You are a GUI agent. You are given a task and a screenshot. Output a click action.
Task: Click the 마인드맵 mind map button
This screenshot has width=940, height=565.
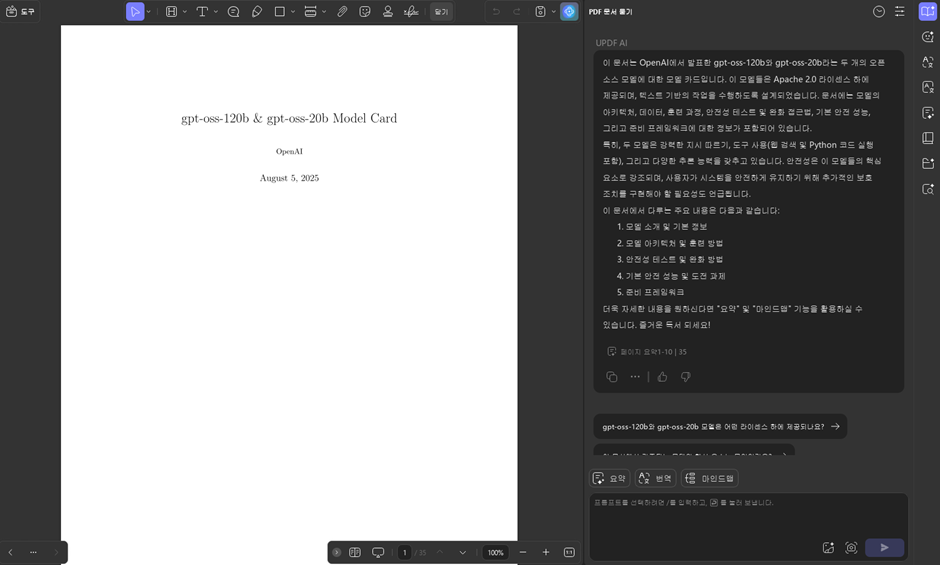click(710, 478)
